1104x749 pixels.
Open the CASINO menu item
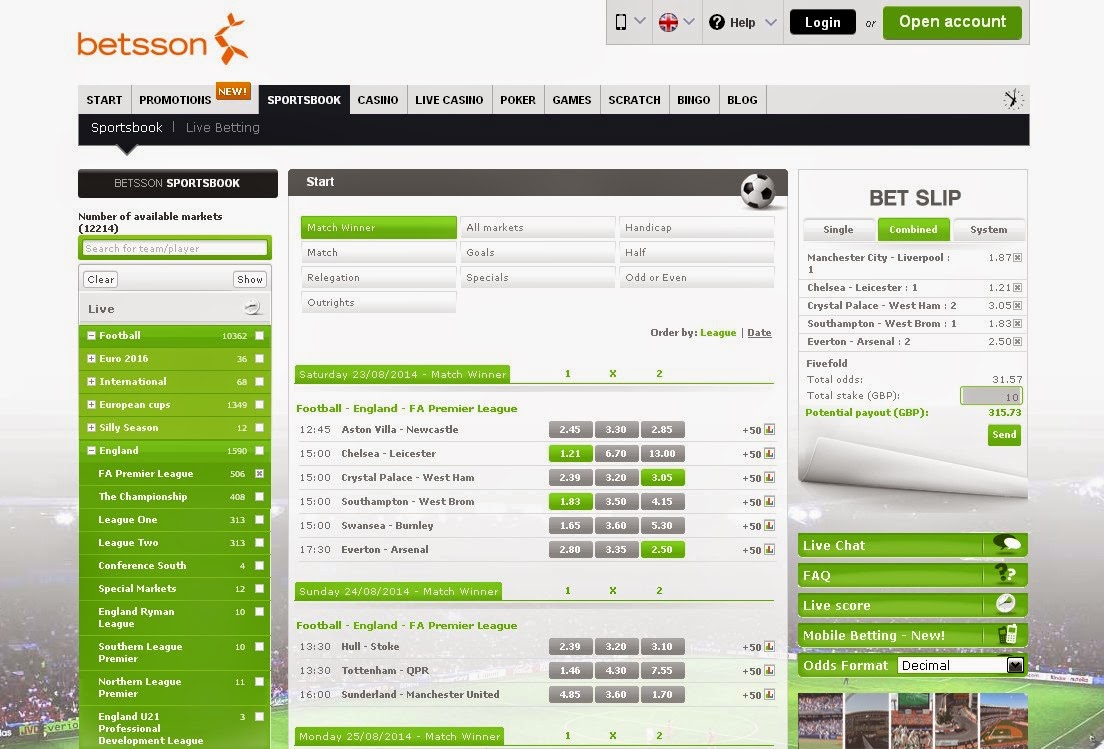coord(377,100)
